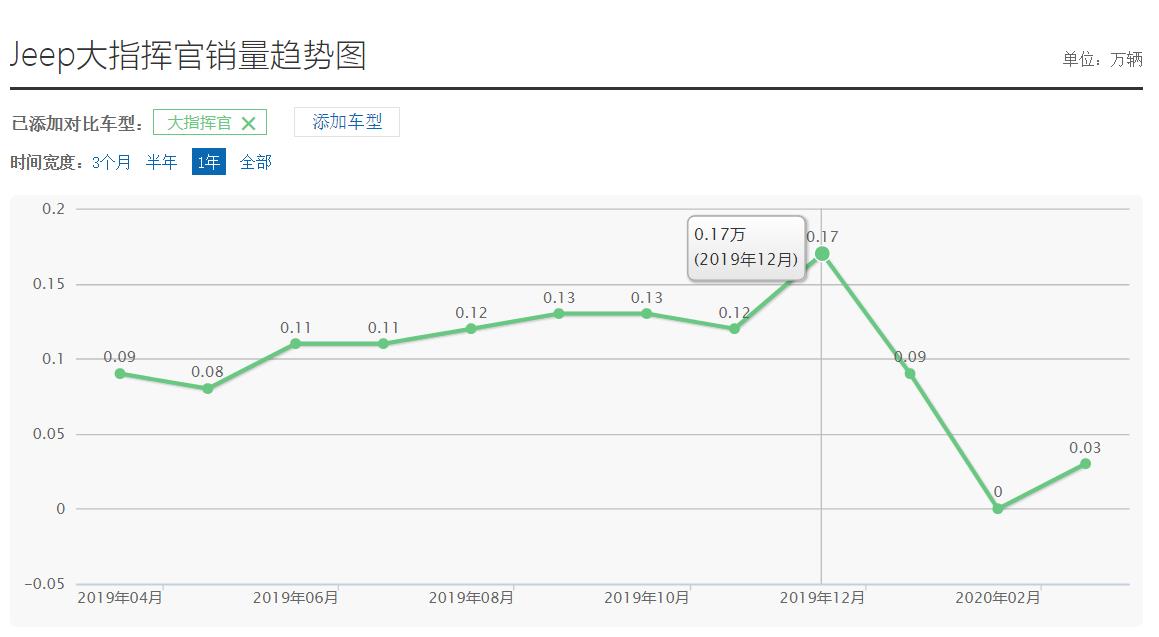Click the 0.12 data point near 2019年08月

point(471,328)
